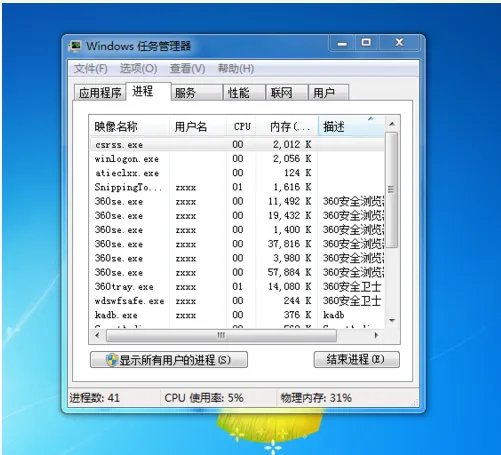Click the vertical scrollbar up arrow
Viewport: 501px width, 455px height.
coord(392,124)
